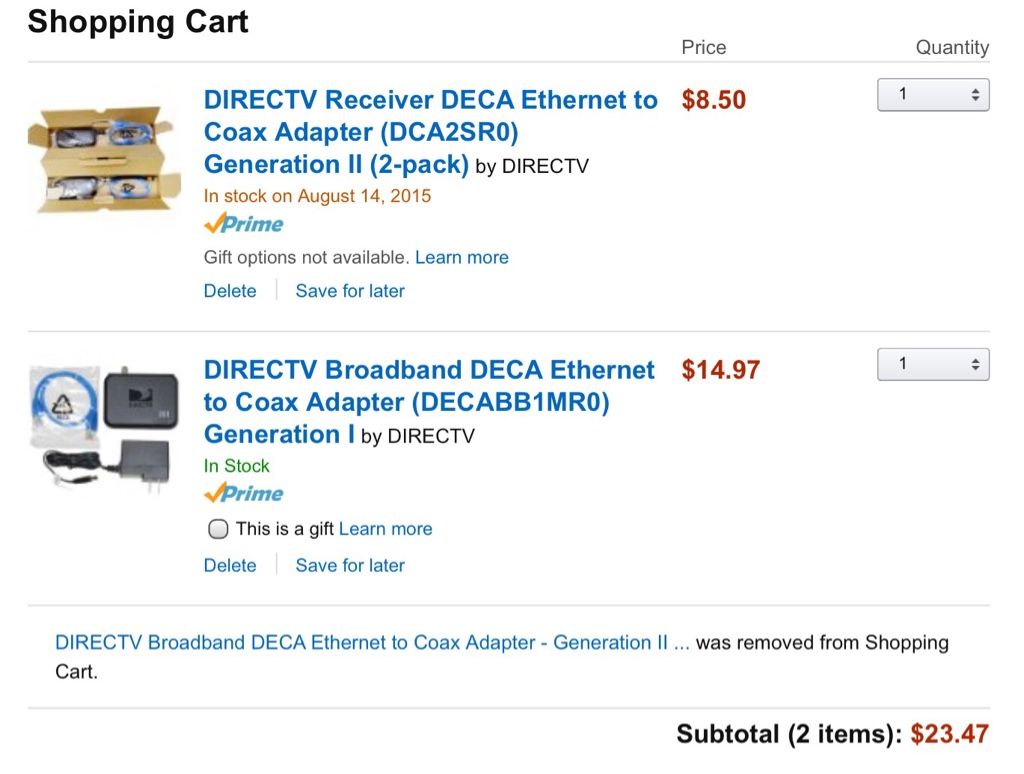
Task: Click Learn more beside 'This is a gift'
Action: click(x=385, y=528)
